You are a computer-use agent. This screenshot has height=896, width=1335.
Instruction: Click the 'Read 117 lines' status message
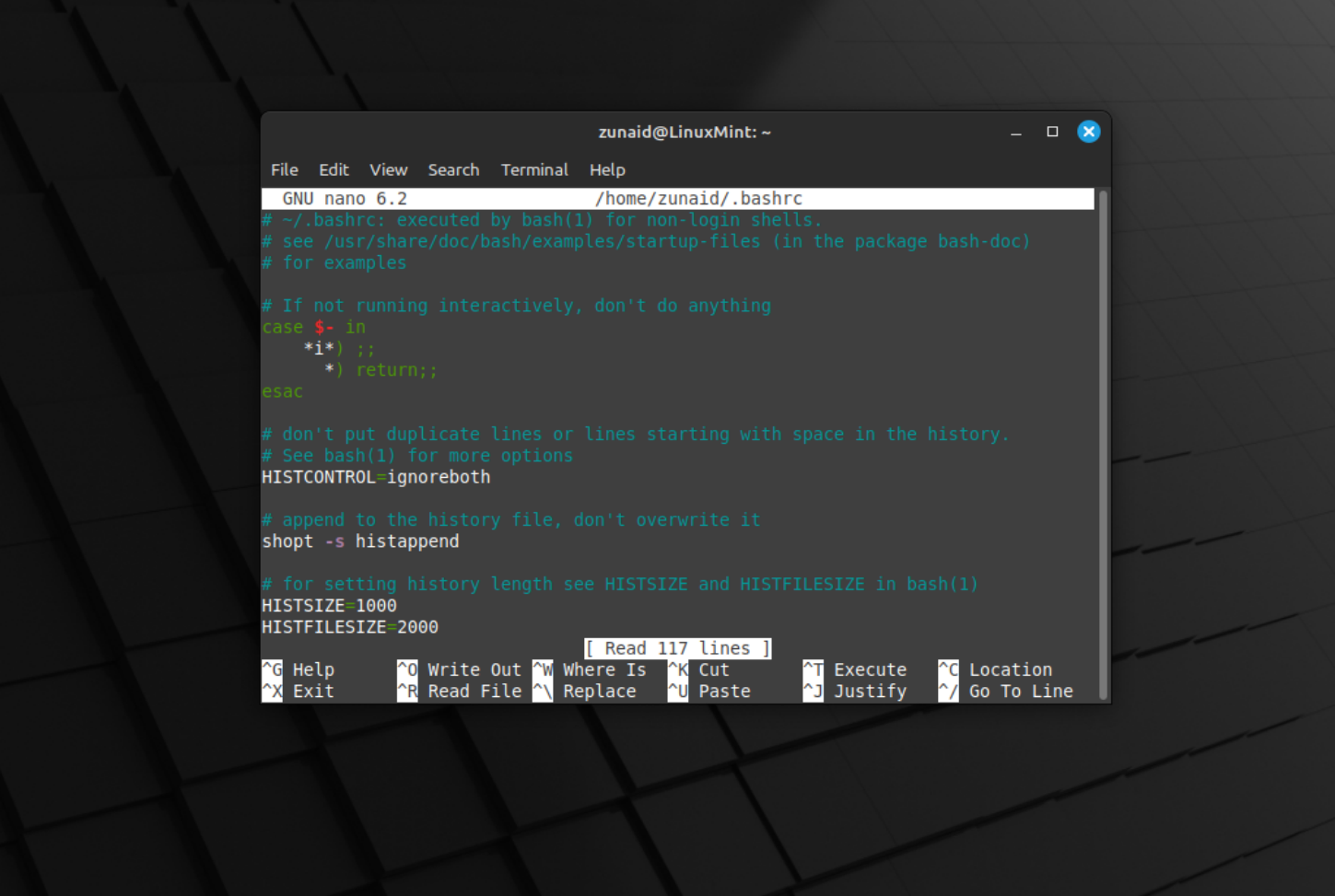pos(677,648)
